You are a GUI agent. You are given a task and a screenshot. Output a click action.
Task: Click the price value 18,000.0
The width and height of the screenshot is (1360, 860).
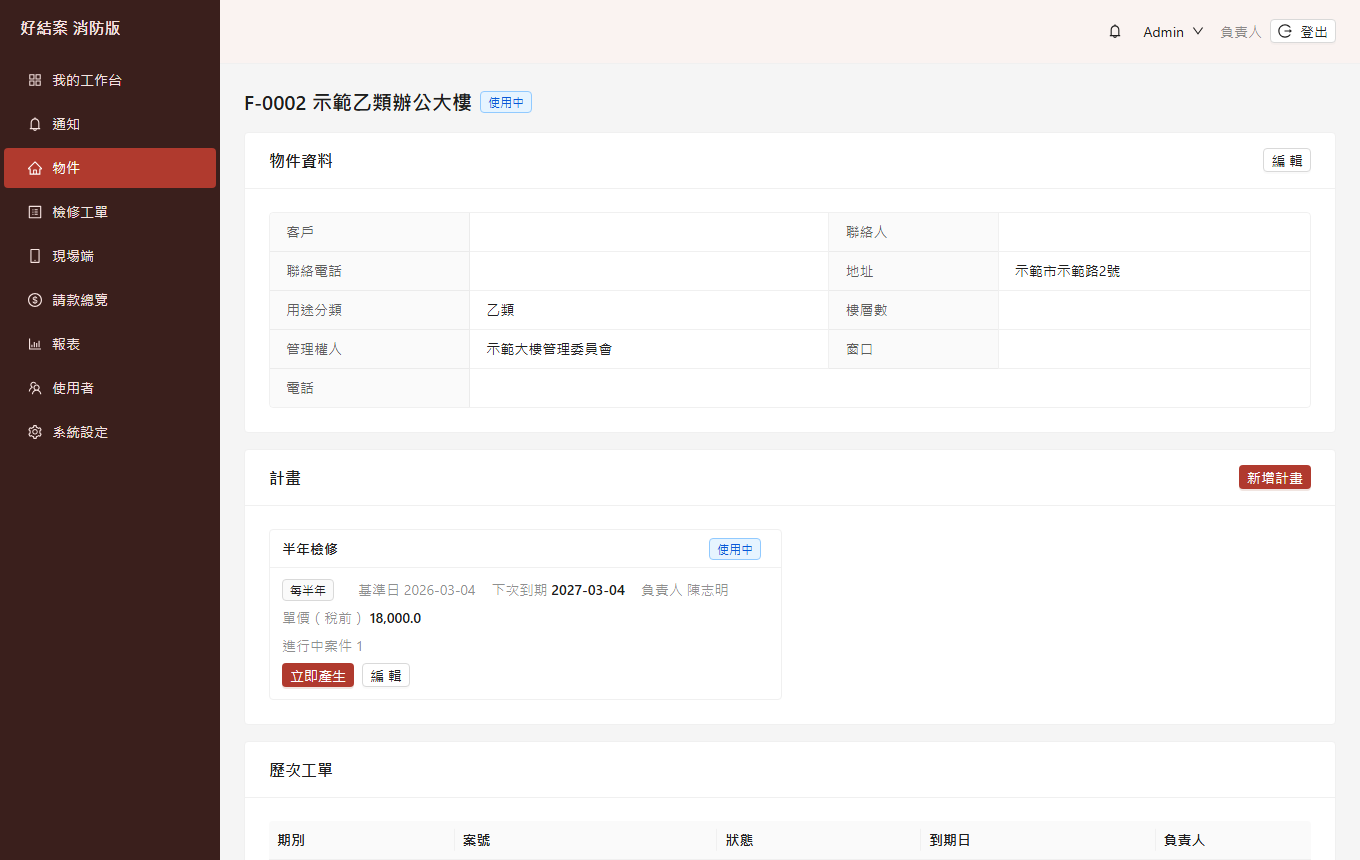[x=395, y=618]
